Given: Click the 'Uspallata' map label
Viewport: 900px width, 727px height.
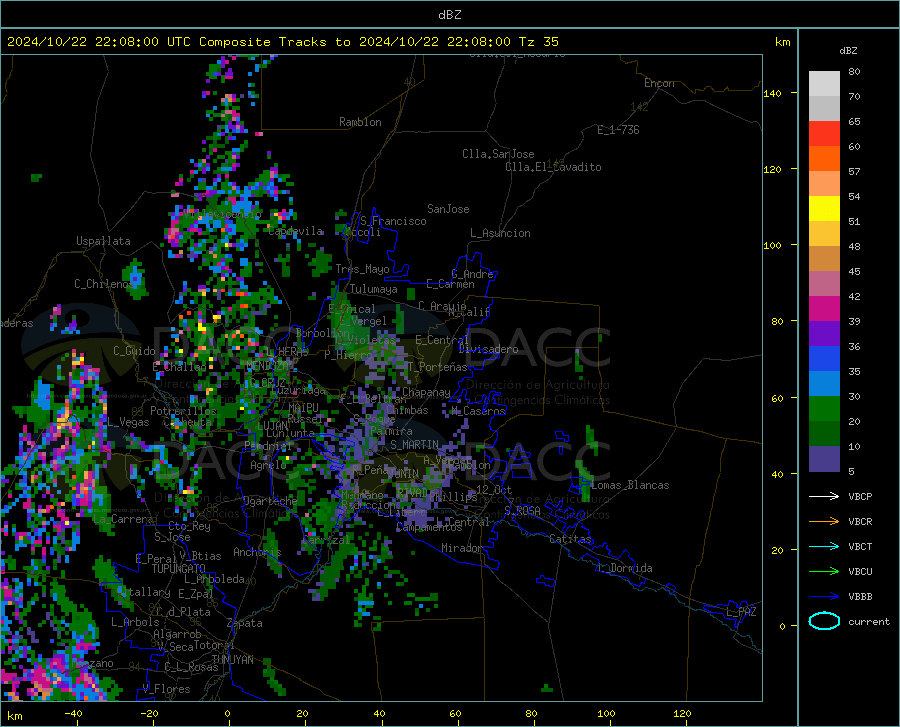Looking at the screenshot, I should point(103,241).
